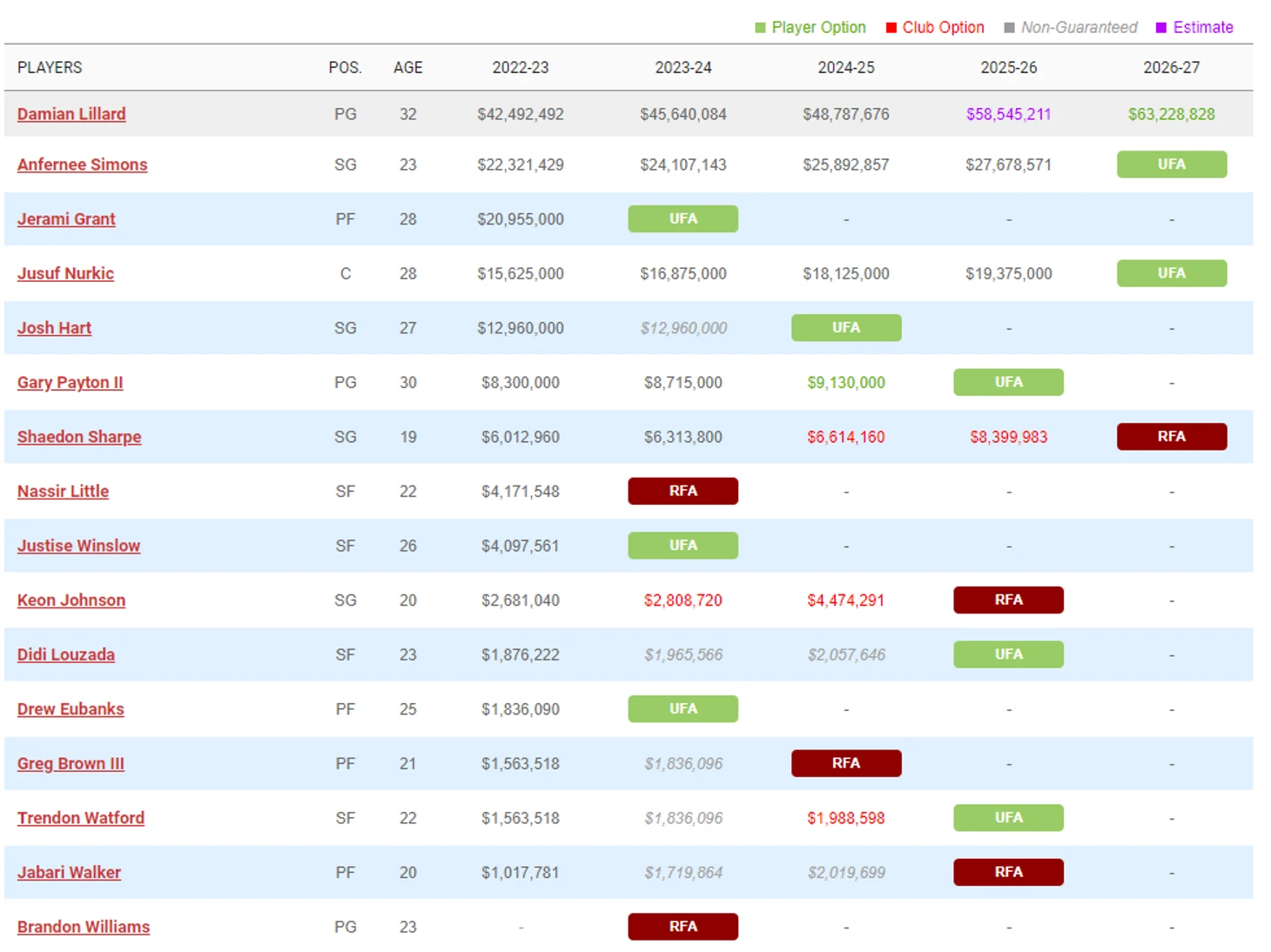The height and width of the screenshot is (952, 1271).
Task: Click Josh Hart's 2024-25 UFA badge
Action: coord(846,327)
